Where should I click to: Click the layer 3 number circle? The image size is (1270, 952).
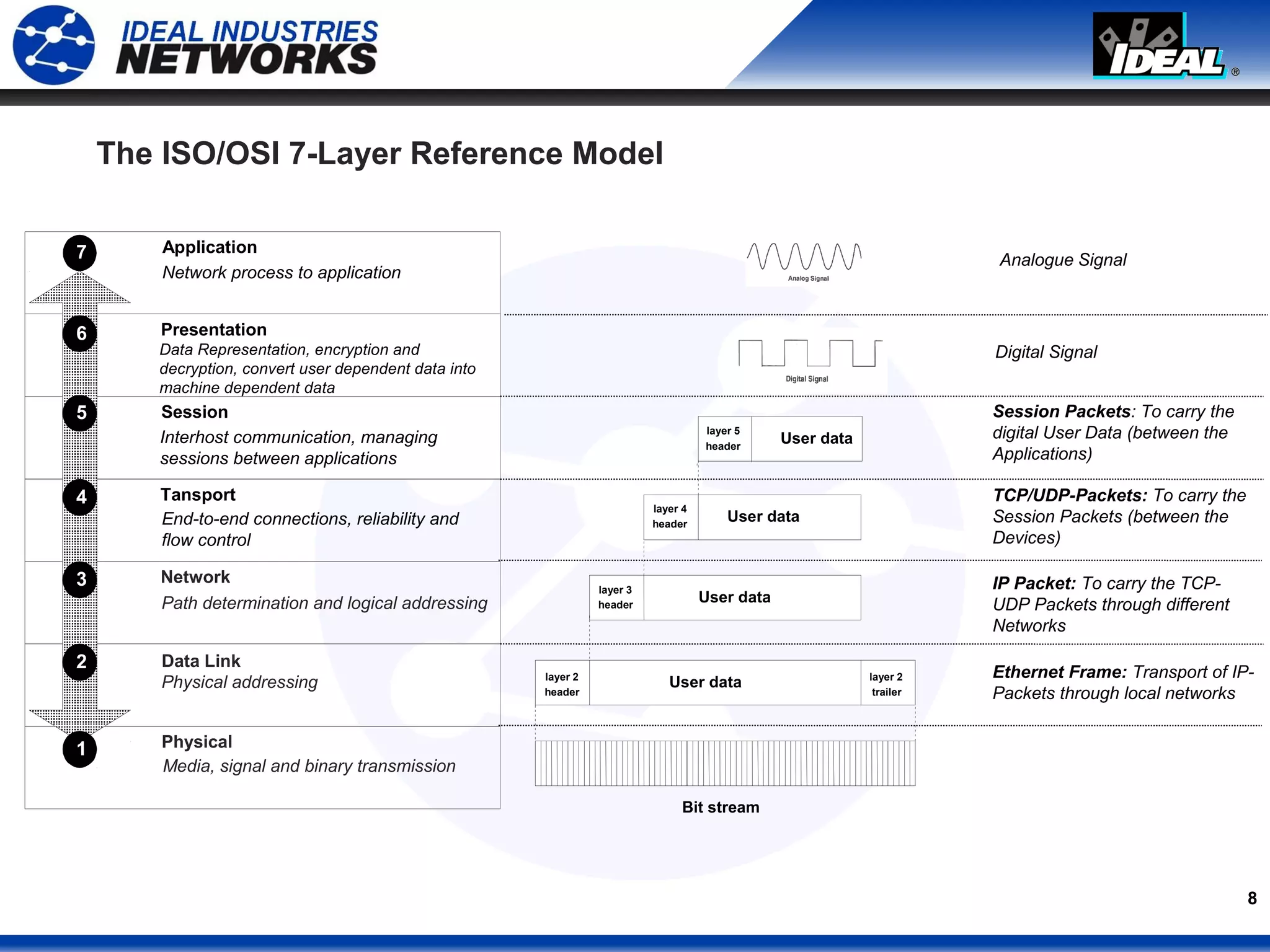(x=80, y=580)
